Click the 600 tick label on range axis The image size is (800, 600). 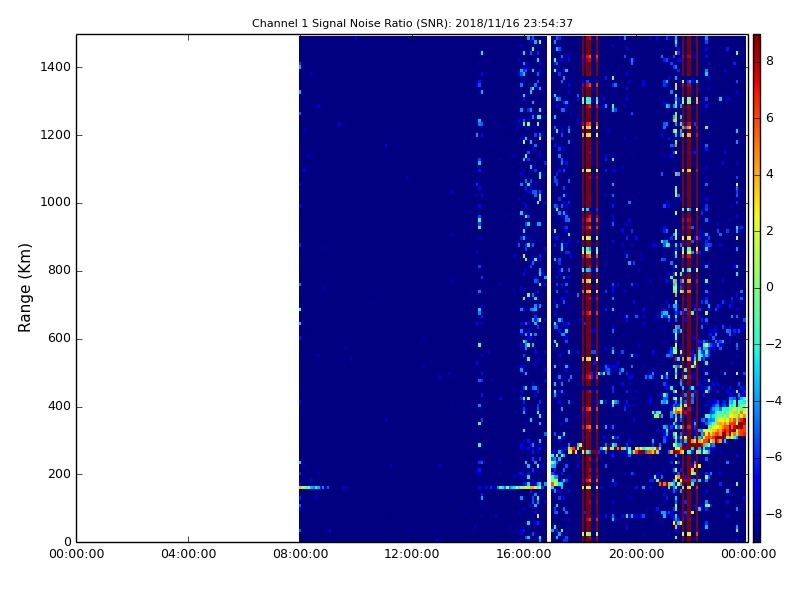(x=59, y=338)
